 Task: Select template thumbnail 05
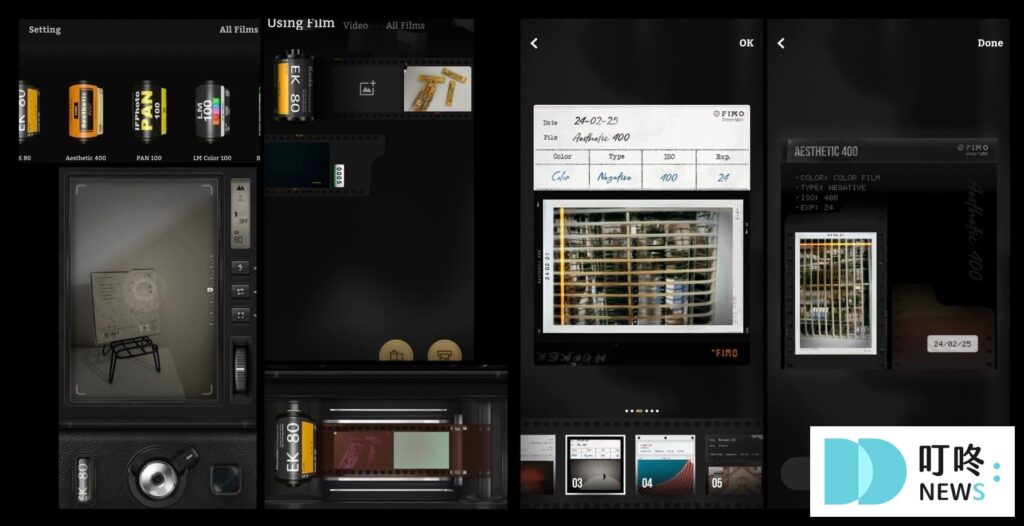click(x=735, y=464)
